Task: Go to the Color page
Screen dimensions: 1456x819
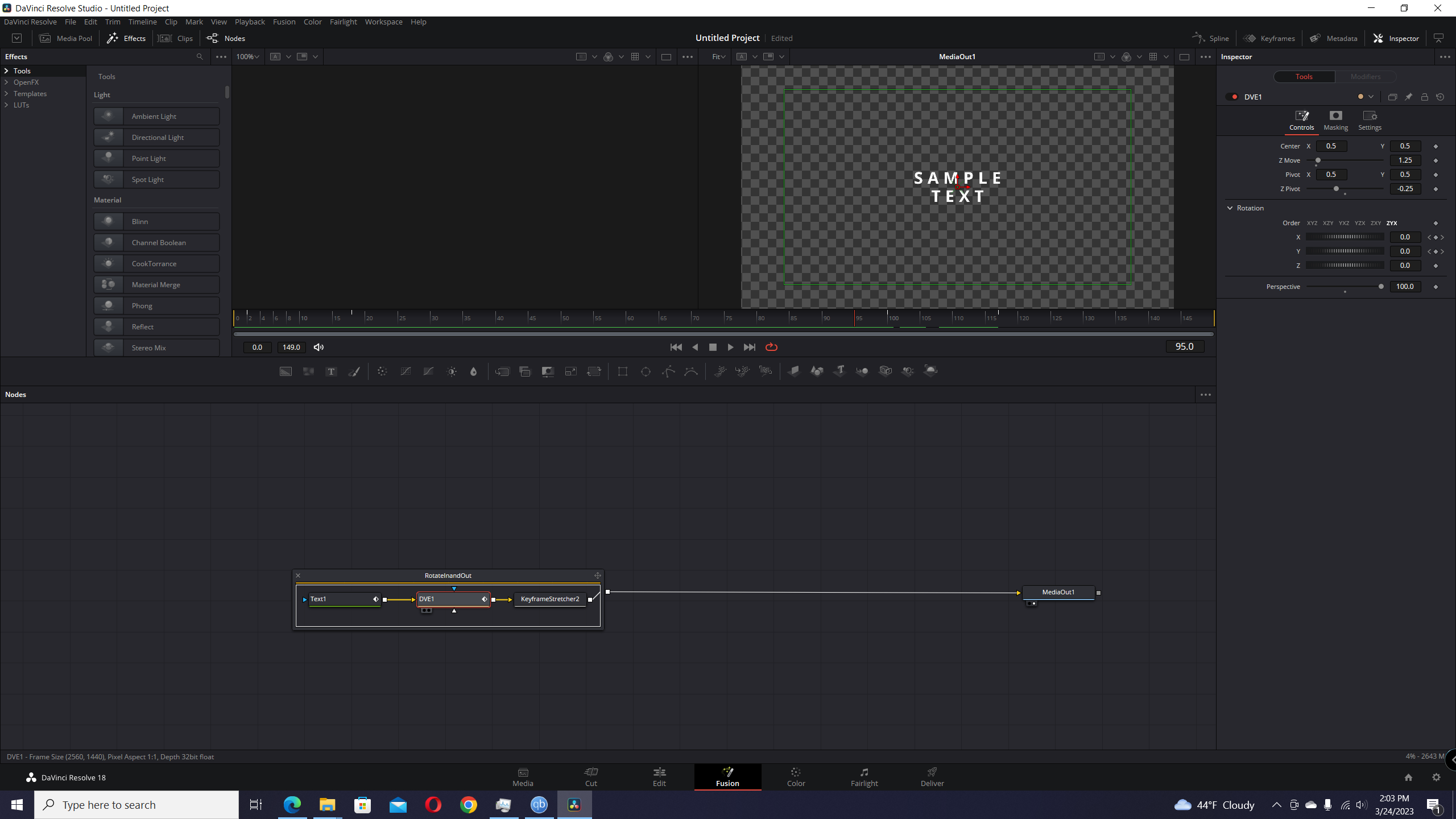Action: click(796, 777)
